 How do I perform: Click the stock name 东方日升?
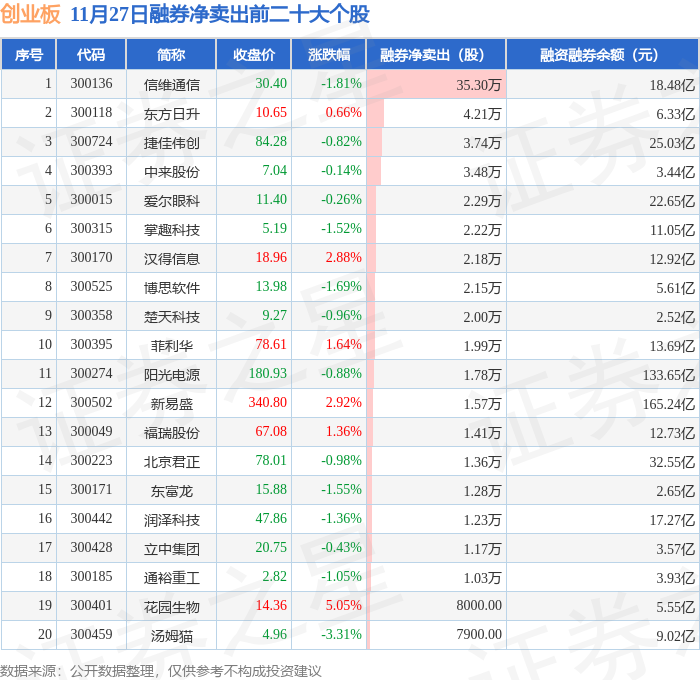[x=171, y=114]
